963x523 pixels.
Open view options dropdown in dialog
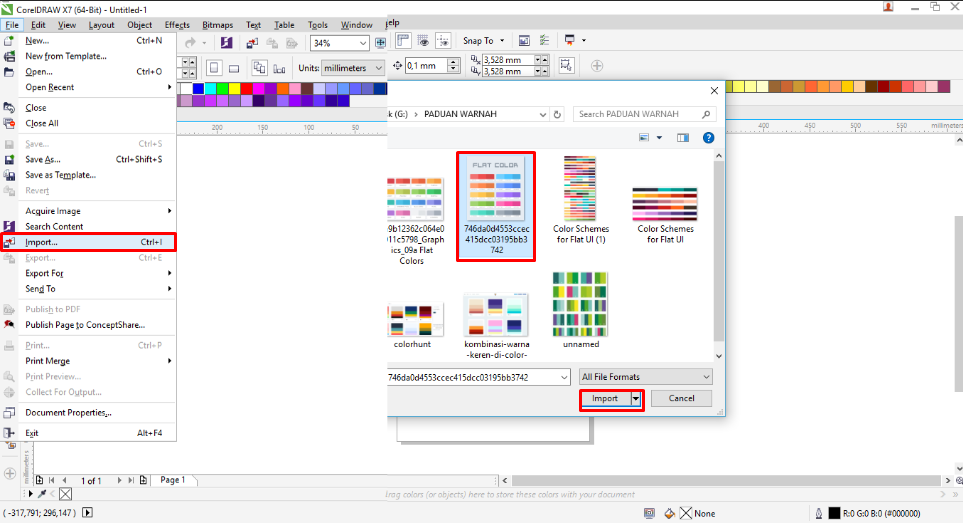tap(659, 138)
